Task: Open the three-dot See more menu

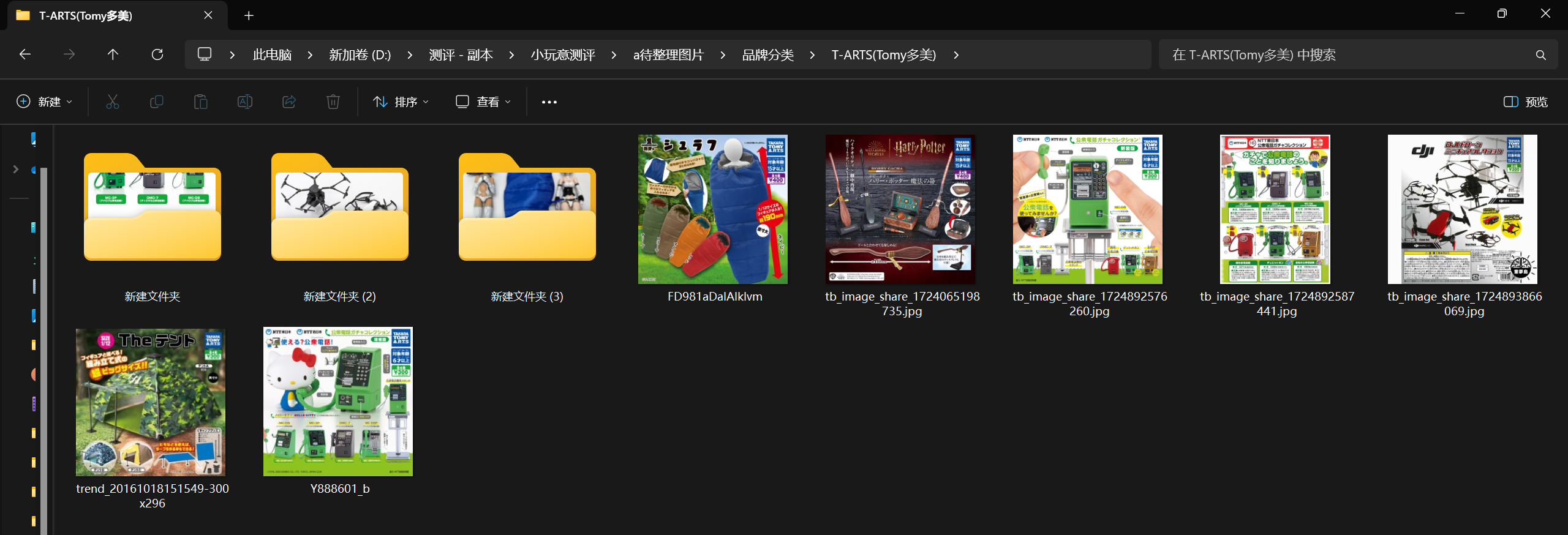Action: click(549, 102)
